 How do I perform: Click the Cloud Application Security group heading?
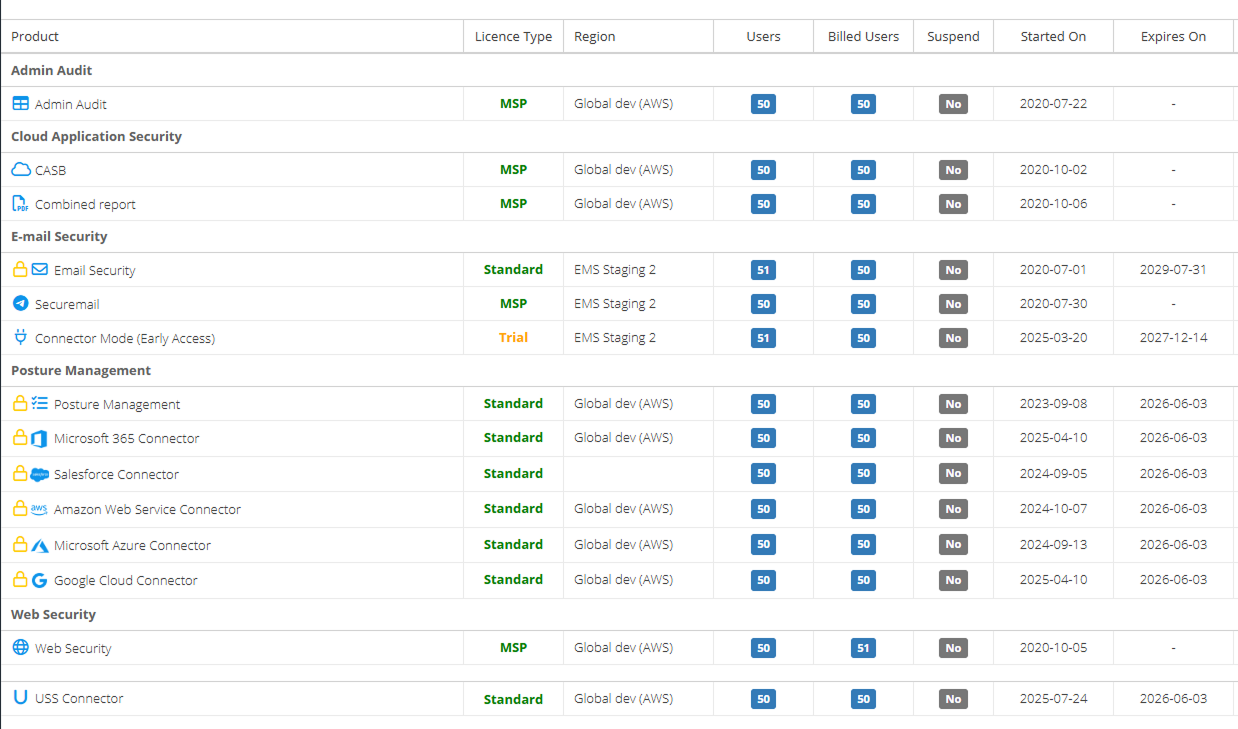click(x=96, y=136)
